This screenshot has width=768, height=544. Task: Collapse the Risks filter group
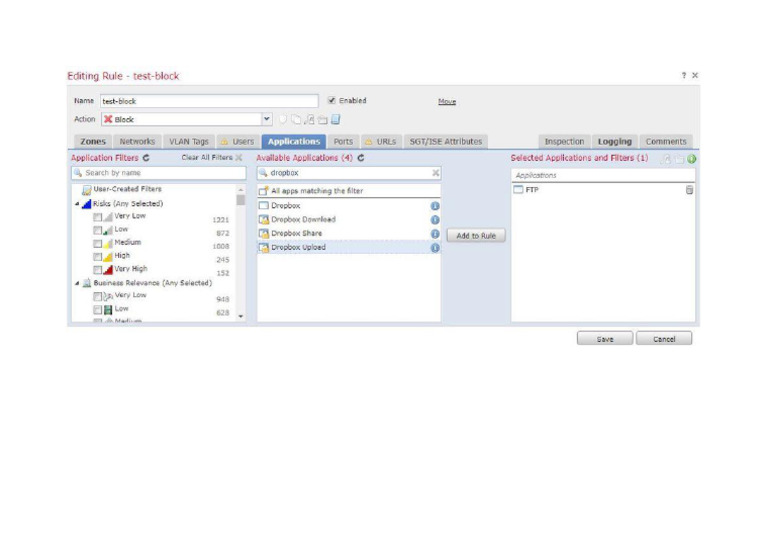pos(77,204)
